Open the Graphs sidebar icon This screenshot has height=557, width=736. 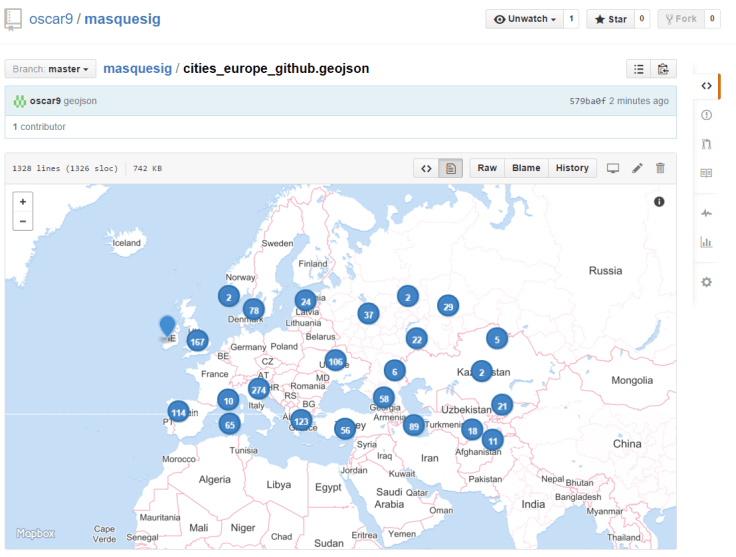[x=706, y=242]
